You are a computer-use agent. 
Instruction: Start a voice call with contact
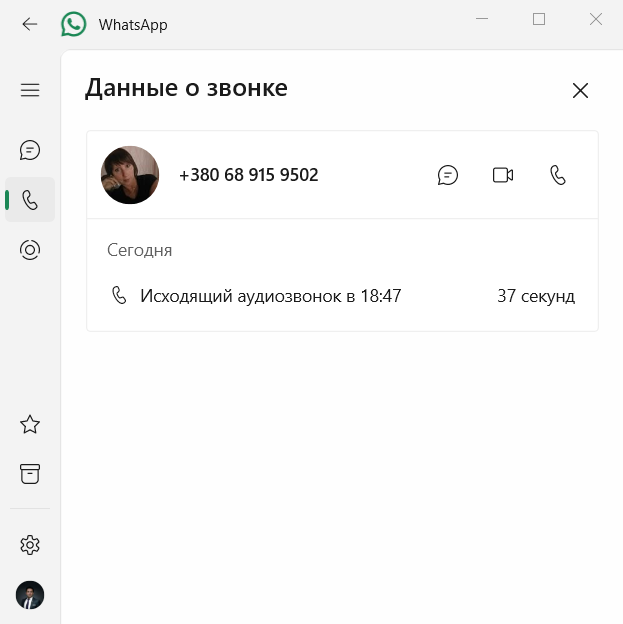click(558, 175)
